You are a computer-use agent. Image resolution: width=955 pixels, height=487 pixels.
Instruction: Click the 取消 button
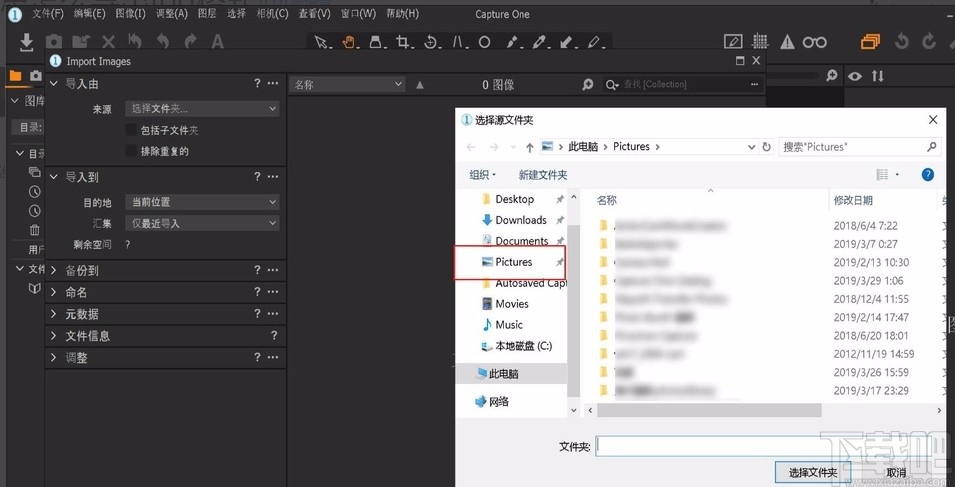pos(896,472)
